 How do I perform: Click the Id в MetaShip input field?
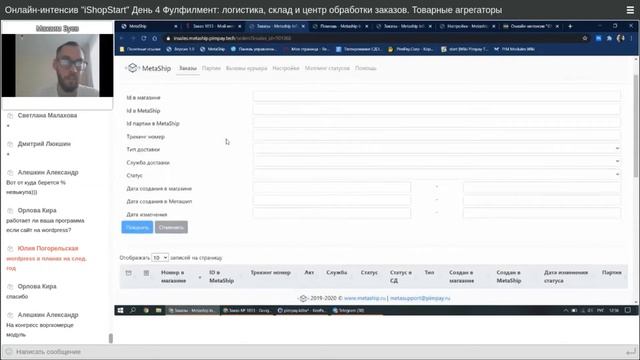pyautogui.click(x=437, y=110)
